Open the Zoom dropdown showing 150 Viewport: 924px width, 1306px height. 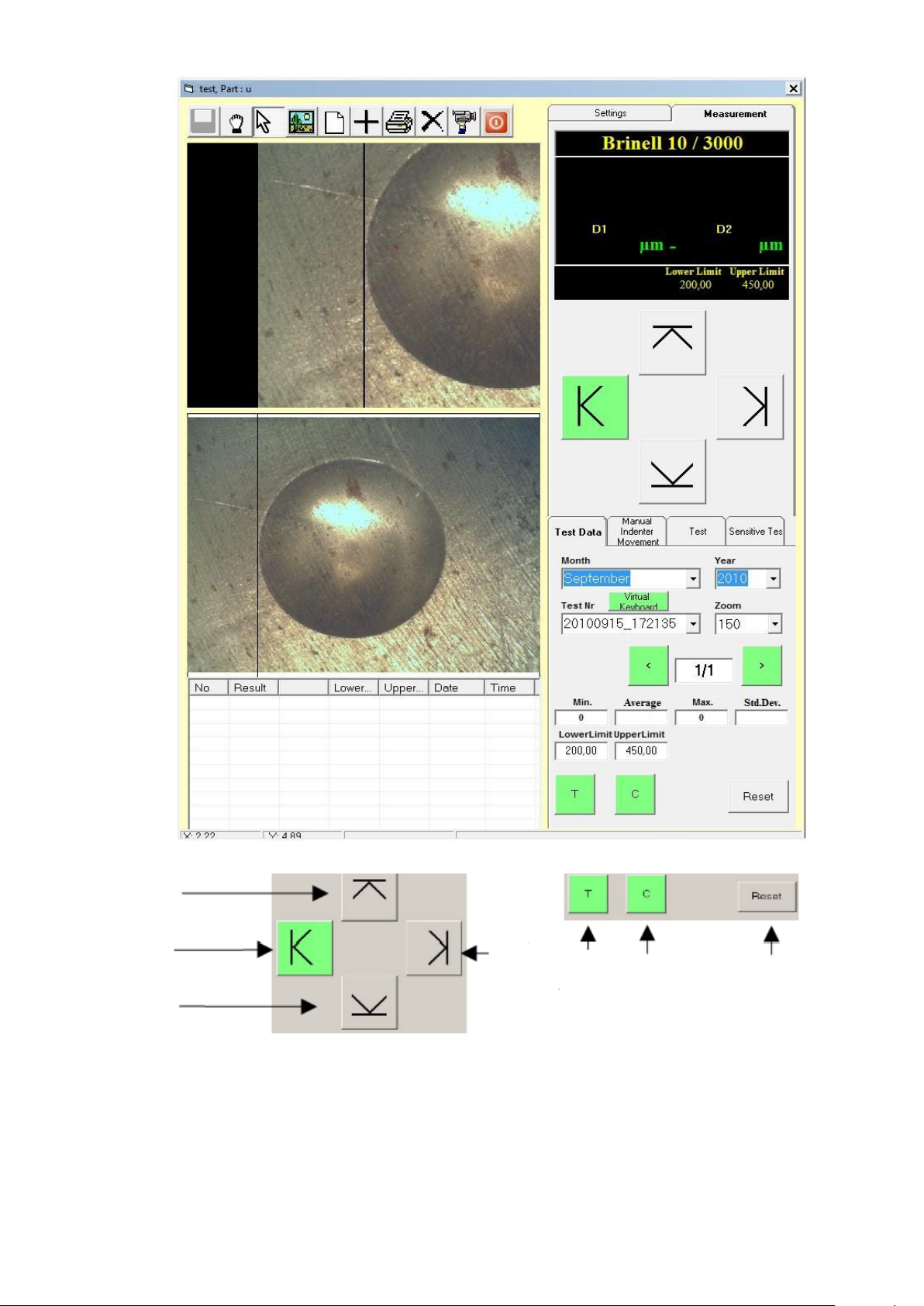point(774,624)
